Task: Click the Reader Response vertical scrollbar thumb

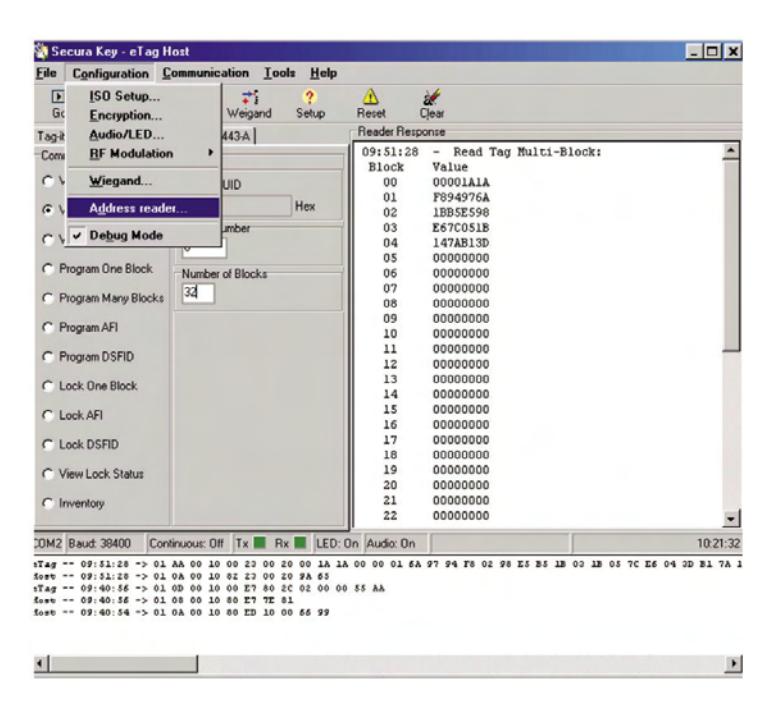Action: click(x=731, y=255)
